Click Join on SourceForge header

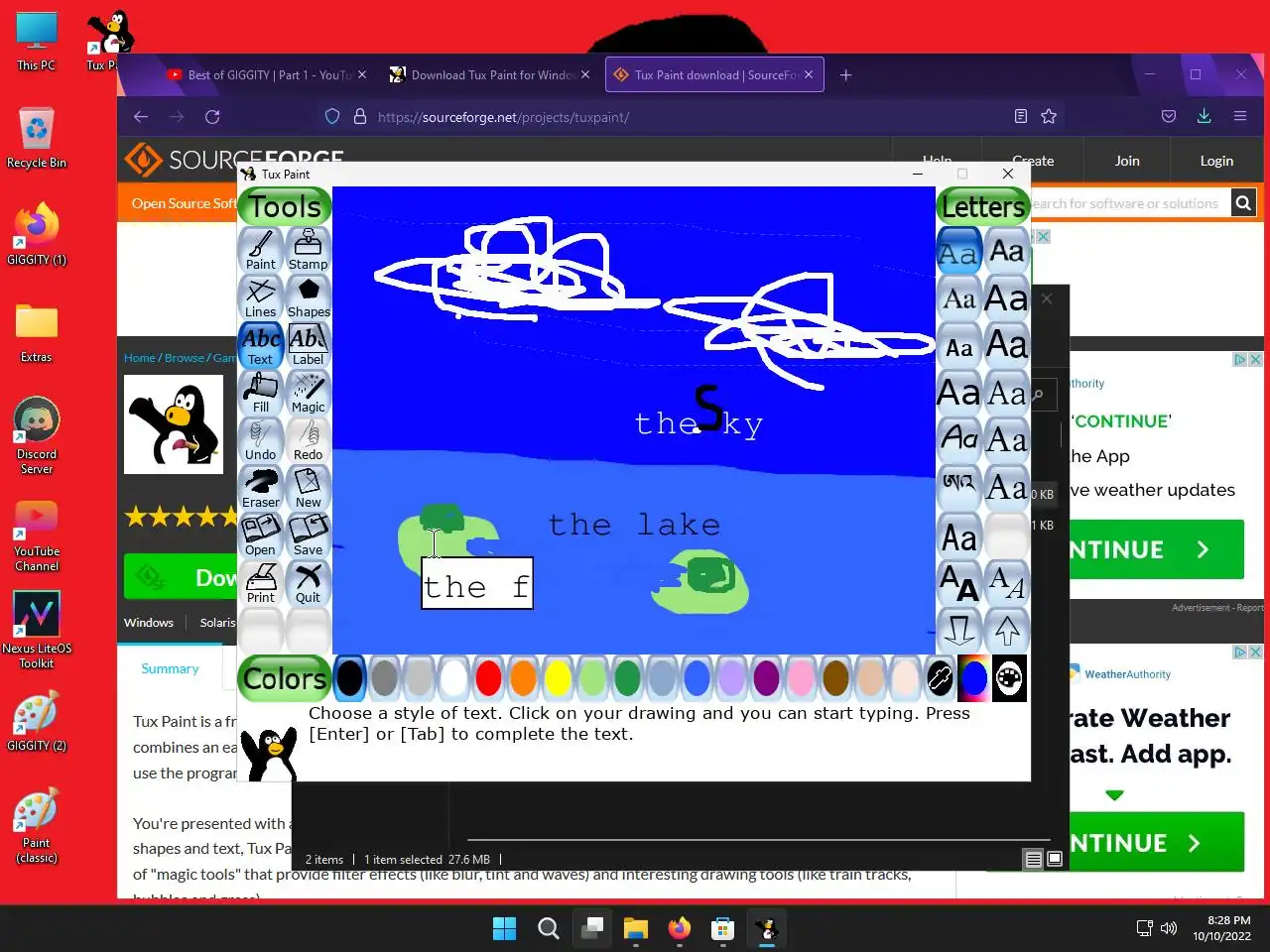pos(1127,161)
